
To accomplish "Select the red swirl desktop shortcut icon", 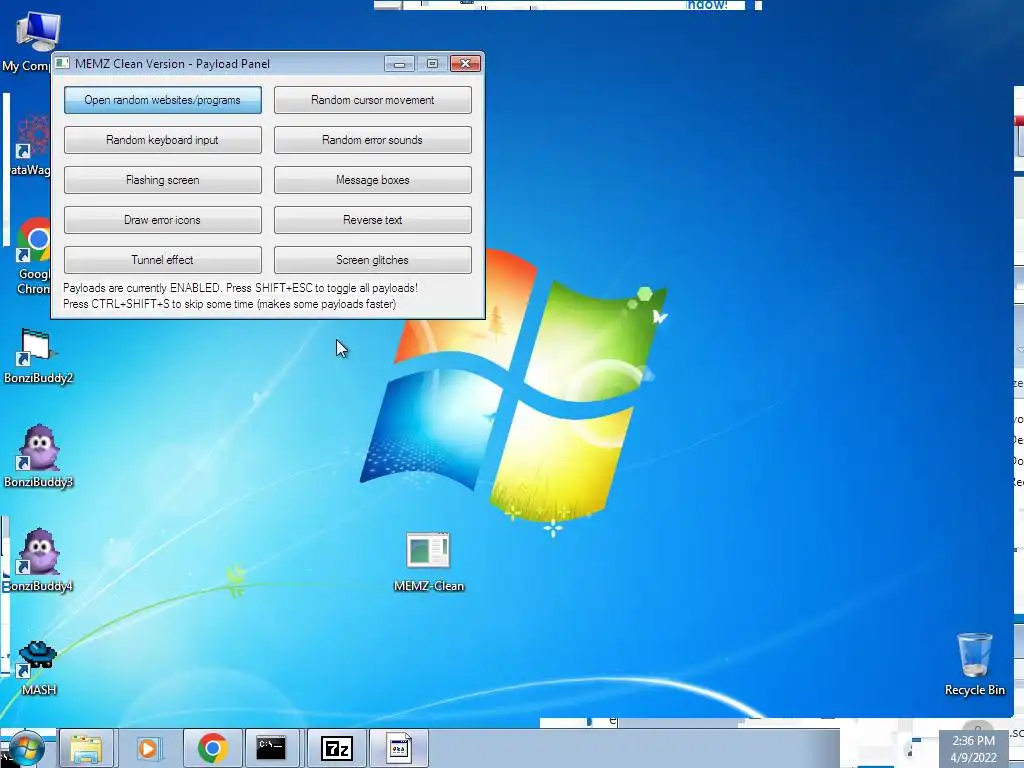I will [30, 145].
